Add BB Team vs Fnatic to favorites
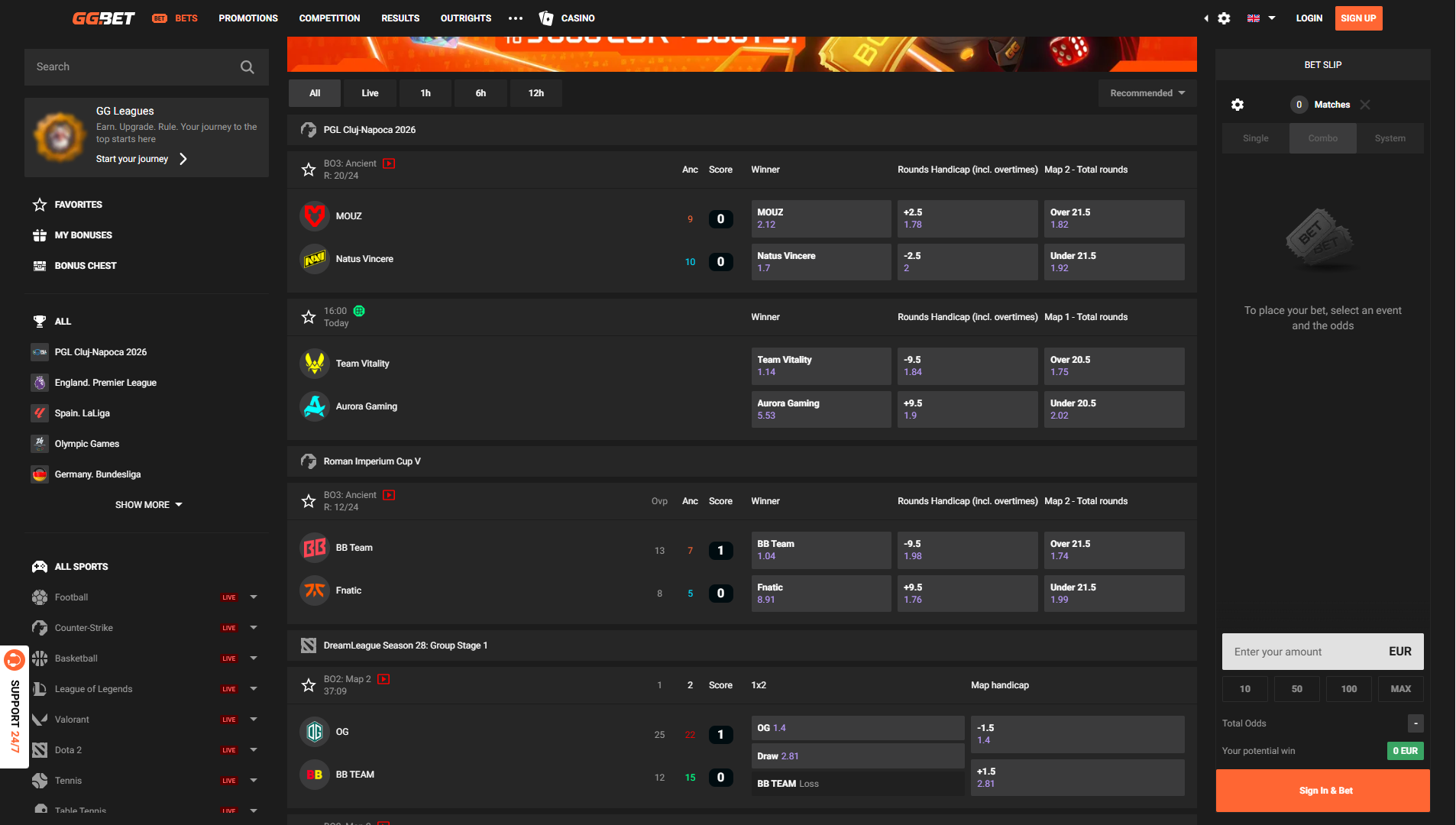This screenshot has width=1456, height=825. (309, 501)
